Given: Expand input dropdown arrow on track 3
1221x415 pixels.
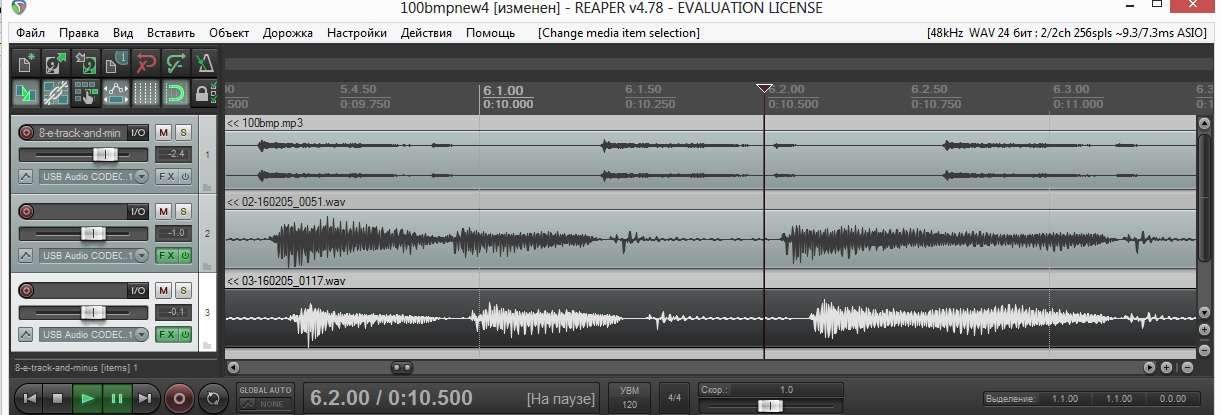Looking at the screenshot, I should (x=140, y=334).
